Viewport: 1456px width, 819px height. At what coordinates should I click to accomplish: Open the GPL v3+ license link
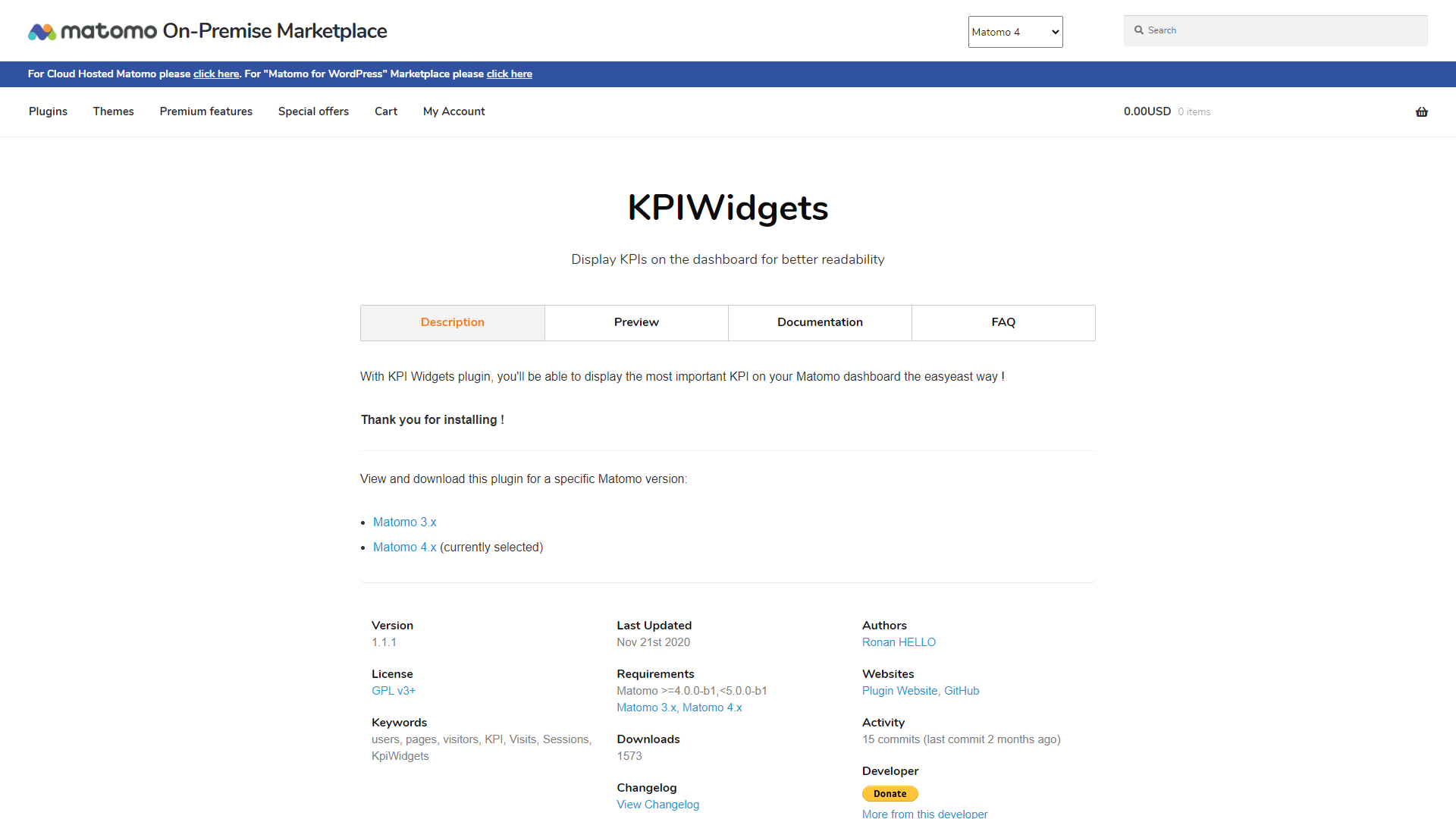point(393,691)
